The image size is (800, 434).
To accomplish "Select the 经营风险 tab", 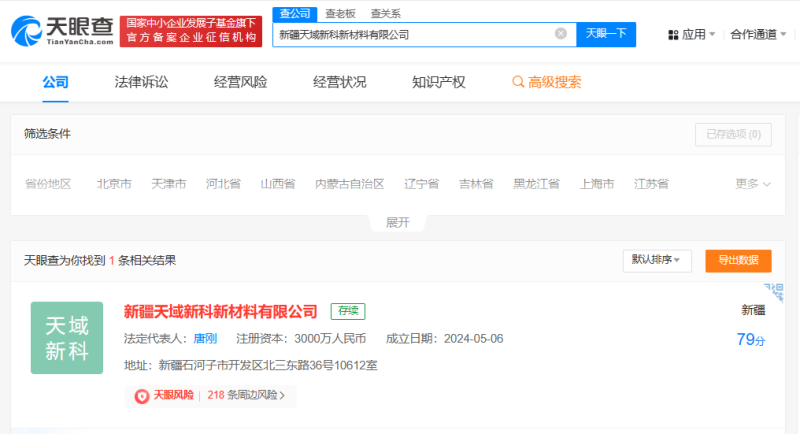I will click(x=240, y=82).
